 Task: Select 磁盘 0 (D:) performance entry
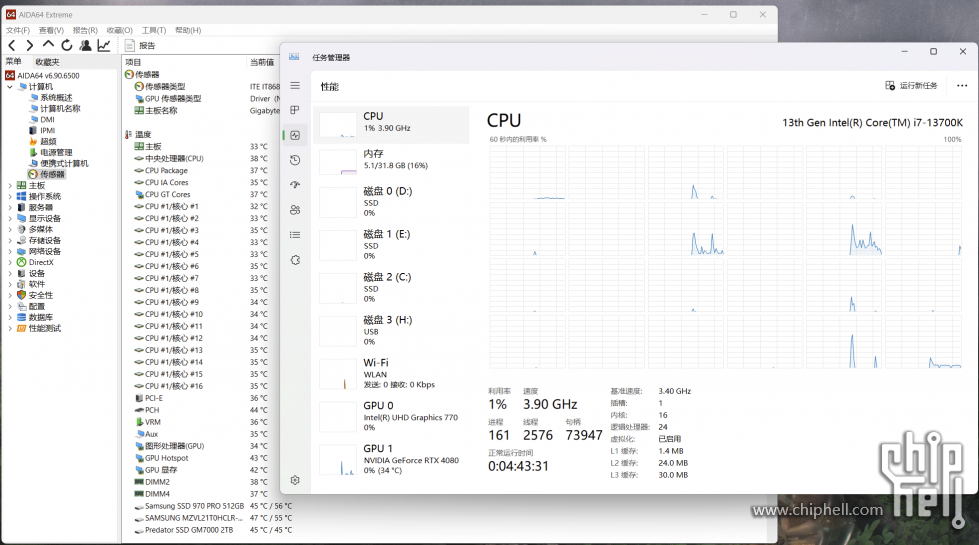[x=391, y=202]
